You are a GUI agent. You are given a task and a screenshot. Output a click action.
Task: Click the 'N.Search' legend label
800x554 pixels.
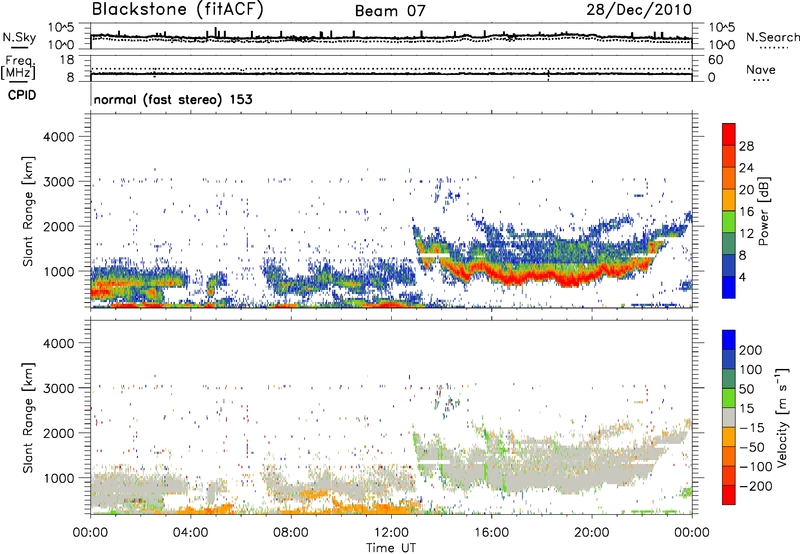coord(772,37)
